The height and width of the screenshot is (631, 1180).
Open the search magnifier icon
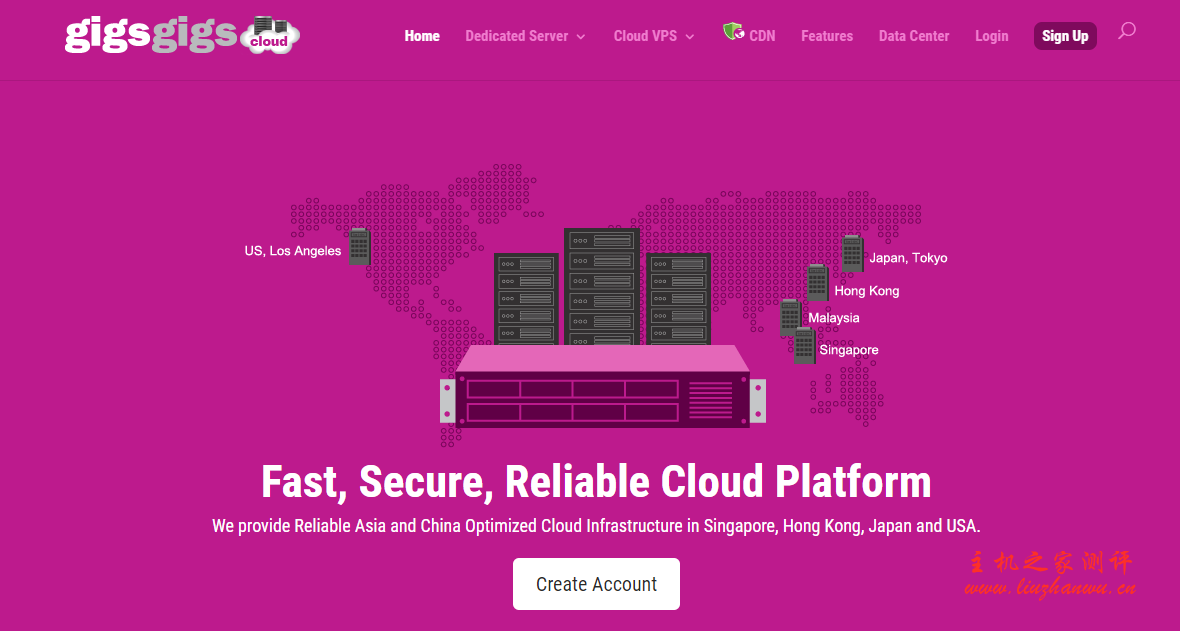point(1126,31)
